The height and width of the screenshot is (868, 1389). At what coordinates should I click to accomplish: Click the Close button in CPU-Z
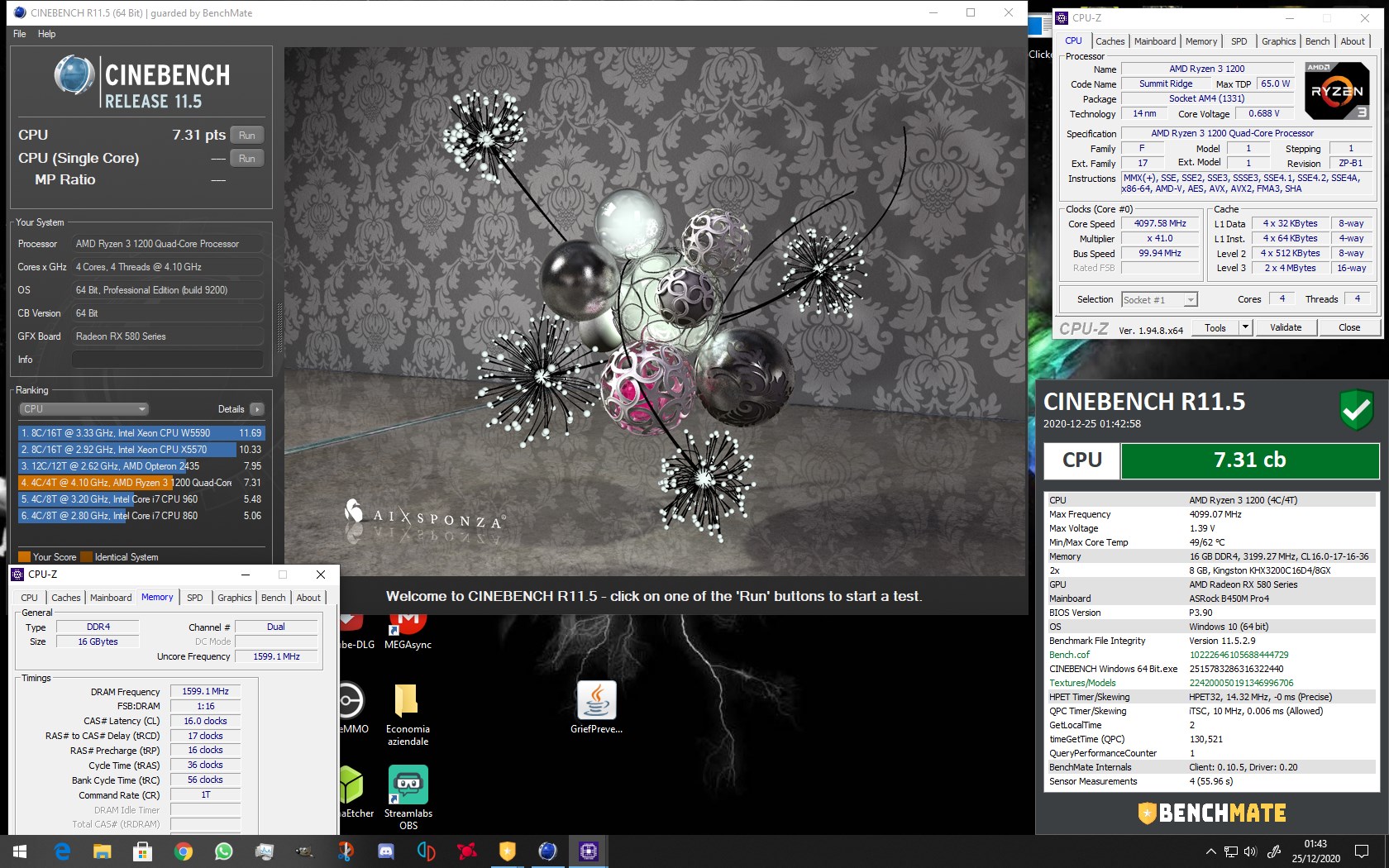(1349, 327)
